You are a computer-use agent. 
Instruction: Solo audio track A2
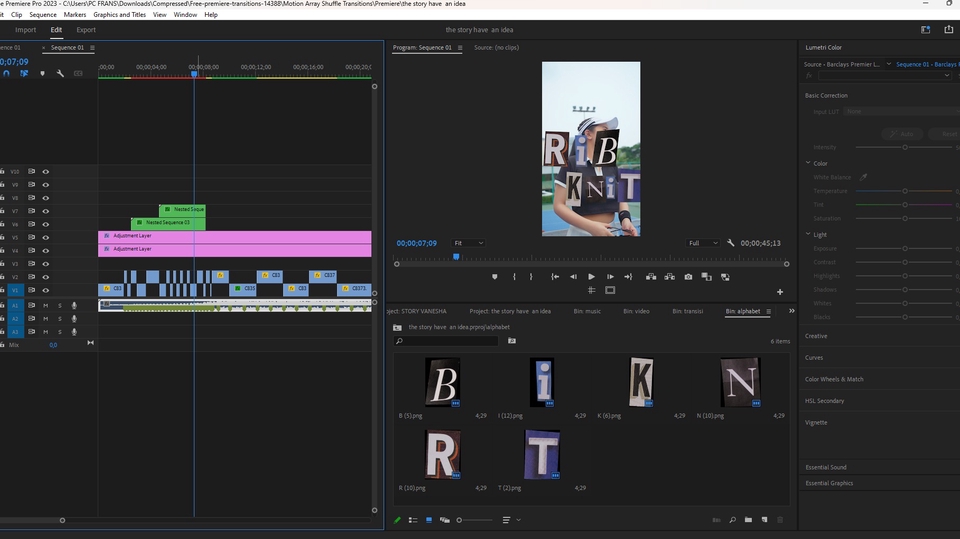pos(59,318)
